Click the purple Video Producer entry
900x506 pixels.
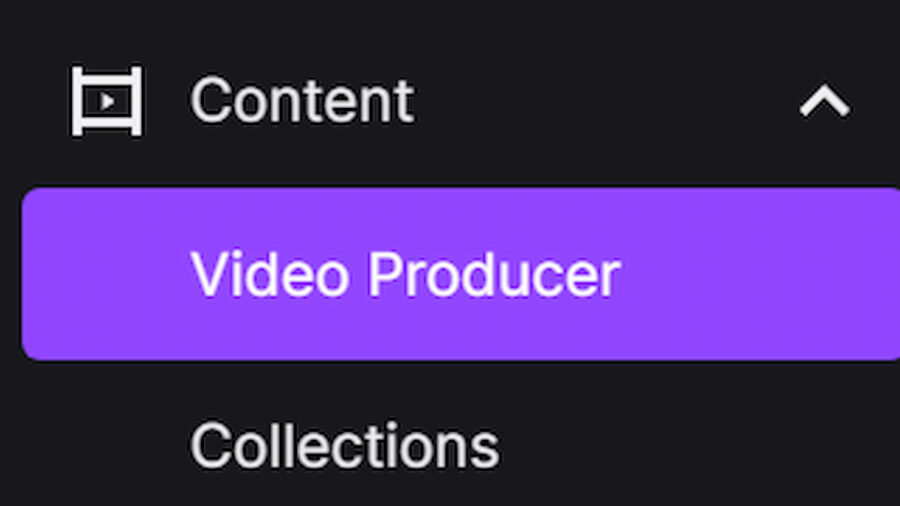405,274
